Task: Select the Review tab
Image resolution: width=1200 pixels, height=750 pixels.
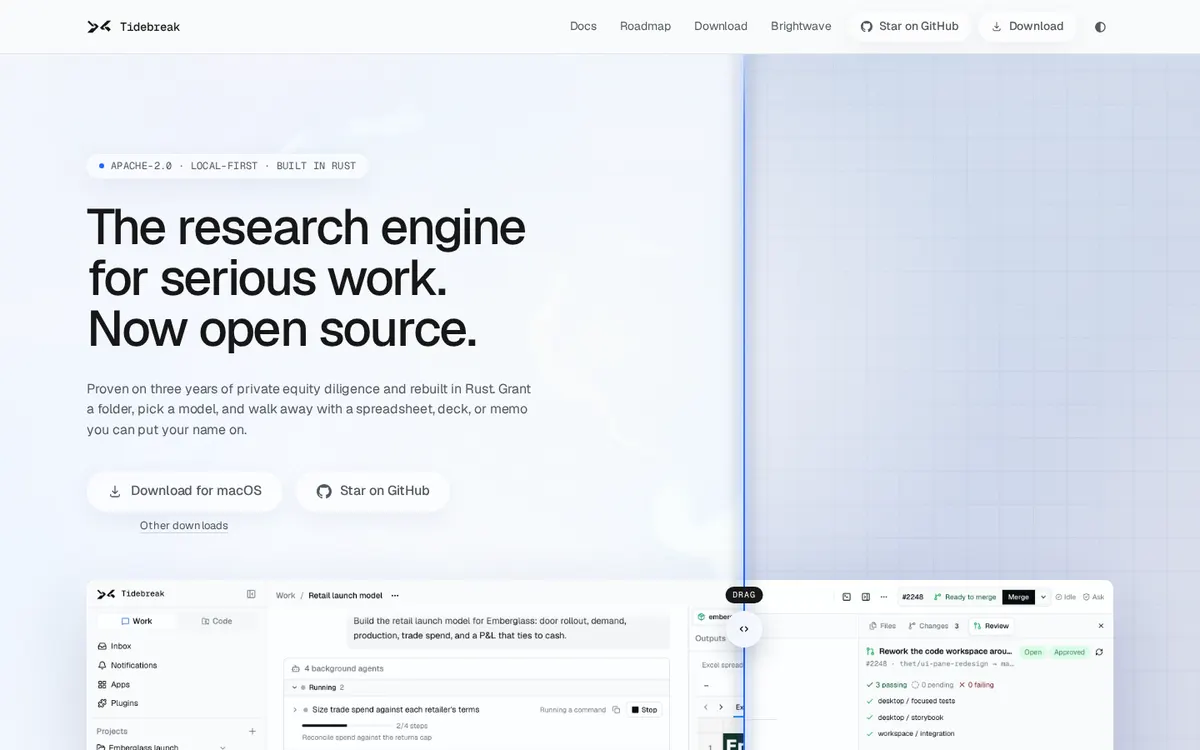Action: click(x=990, y=626)
